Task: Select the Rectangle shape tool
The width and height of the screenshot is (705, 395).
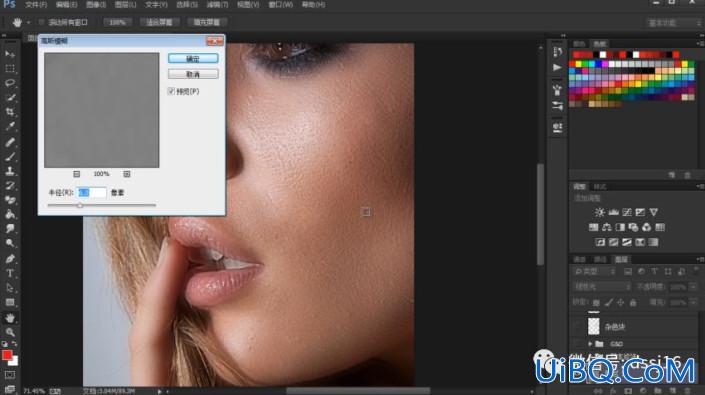Action: pos(10,302)
